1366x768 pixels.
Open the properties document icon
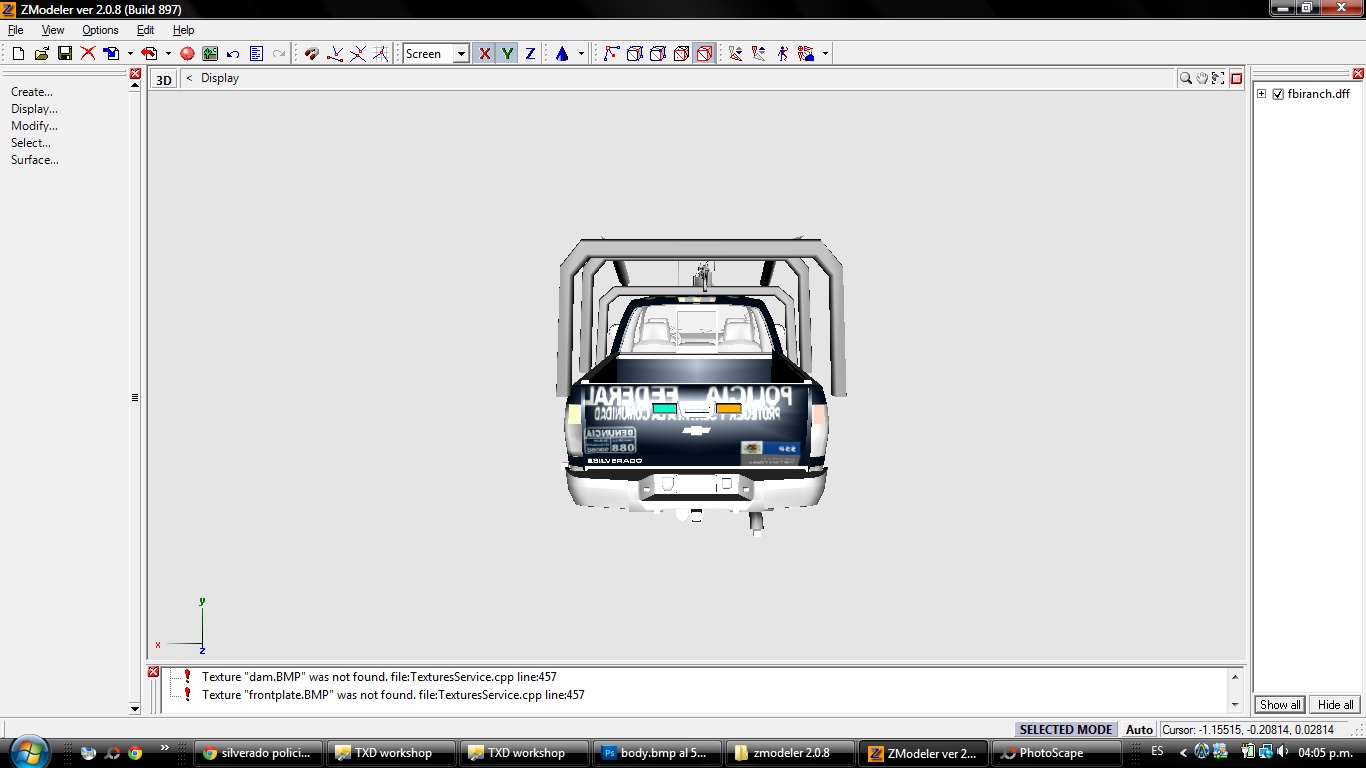256,54
